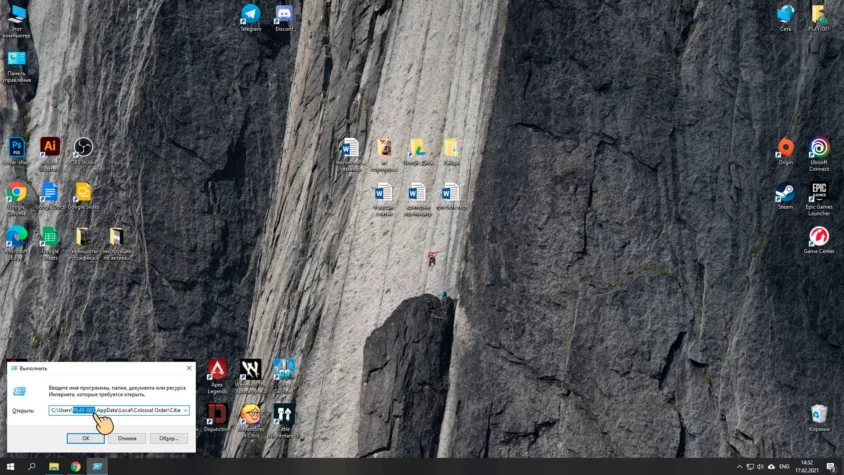This screenshot has width=844, height=475.
Task: Open the Telegram desktop shortcut
Action: pos(250,15)
